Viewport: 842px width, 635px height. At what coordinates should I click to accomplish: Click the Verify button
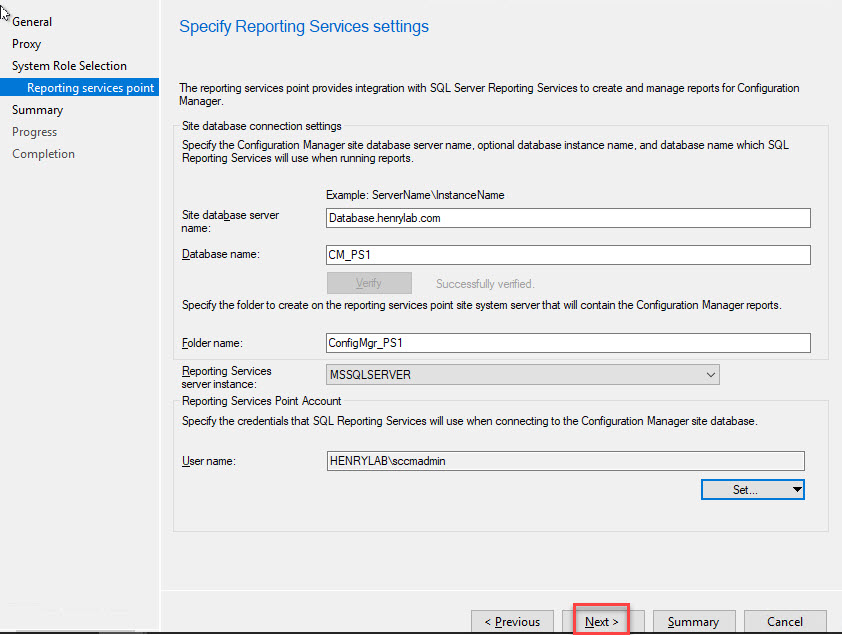[369, 283]
